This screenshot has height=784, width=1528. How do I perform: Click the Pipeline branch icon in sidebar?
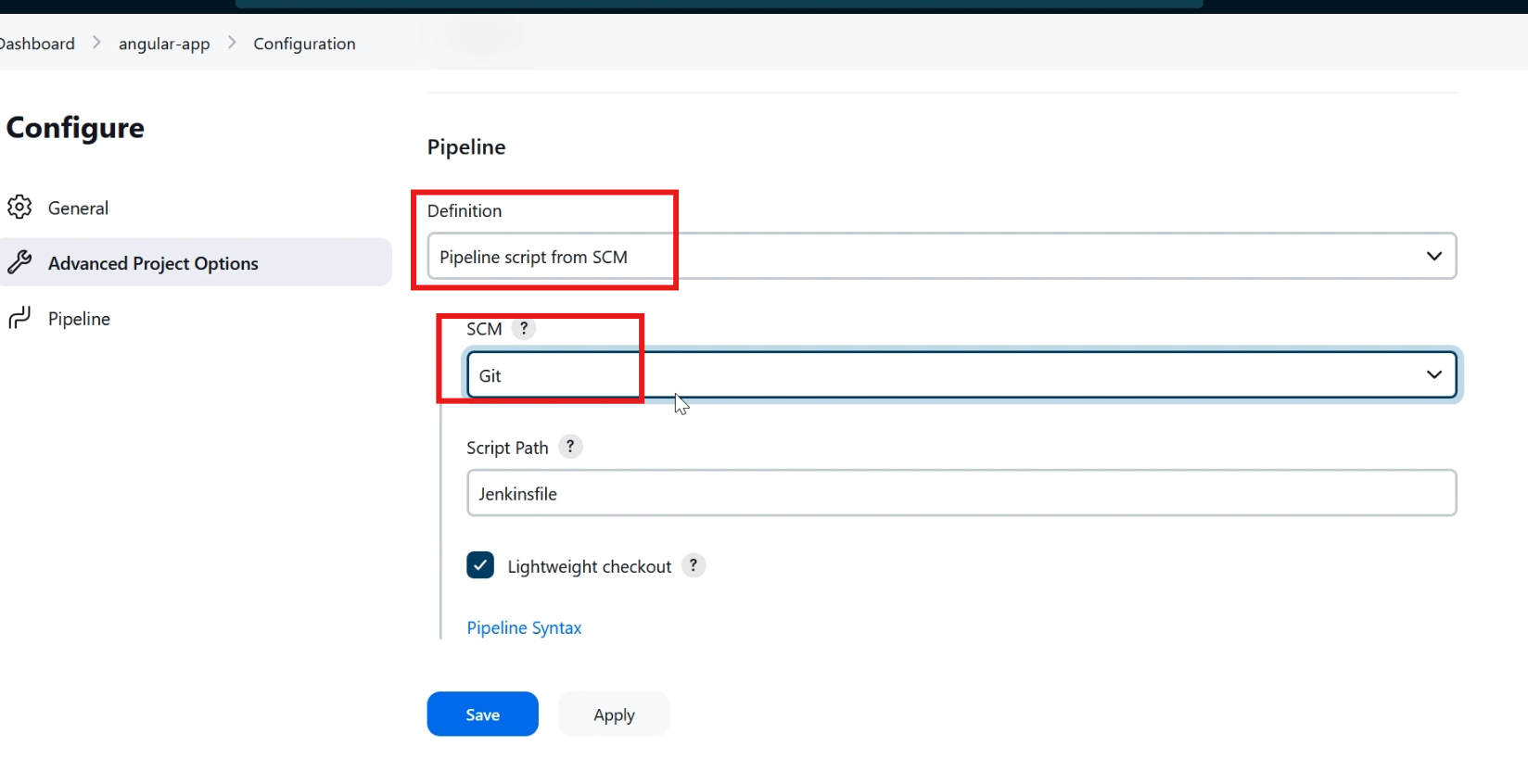point(19,318)
